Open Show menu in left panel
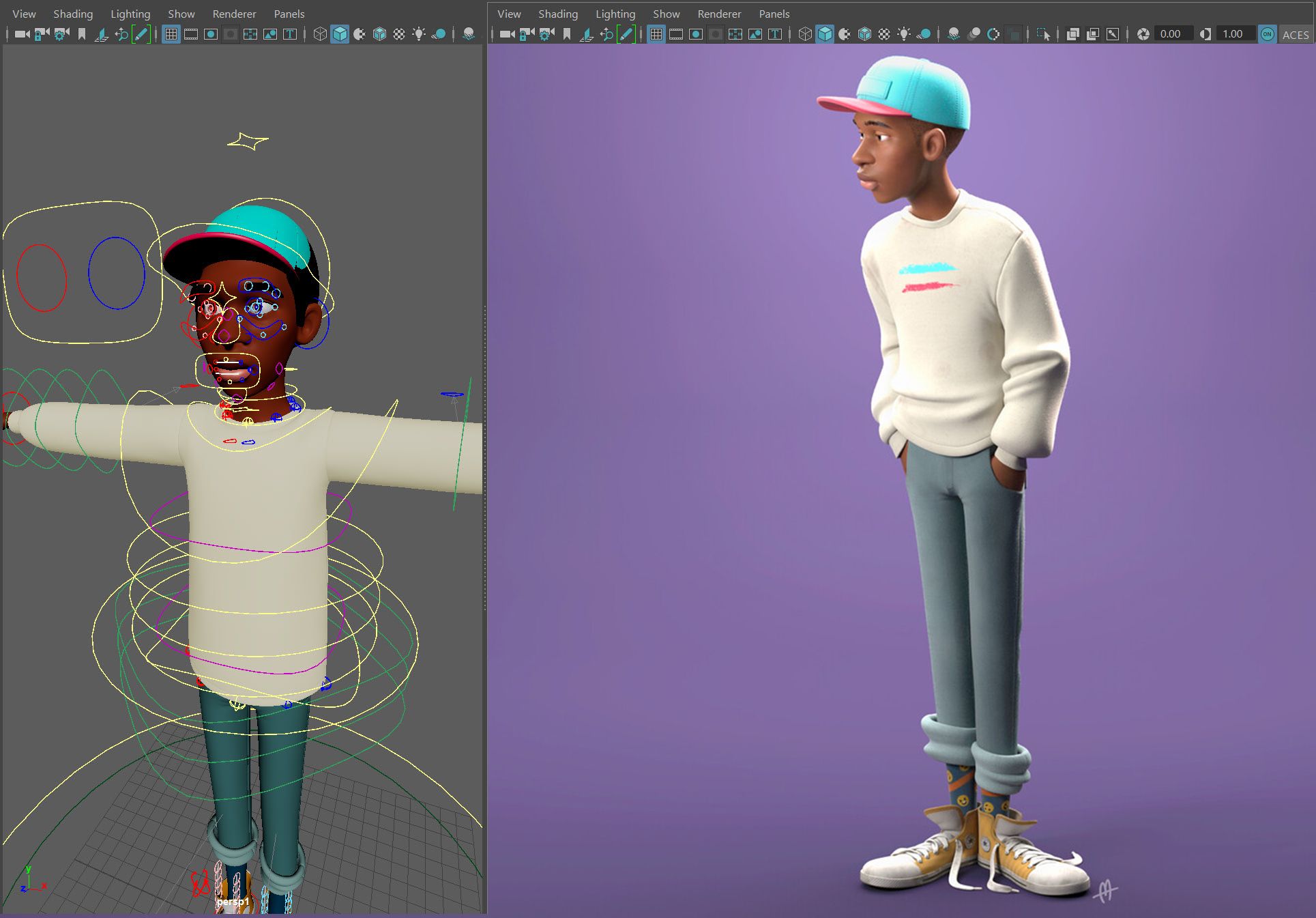The width and height of the screenshot is (1316, 918). pyautogui.click(x=181, y=14)
